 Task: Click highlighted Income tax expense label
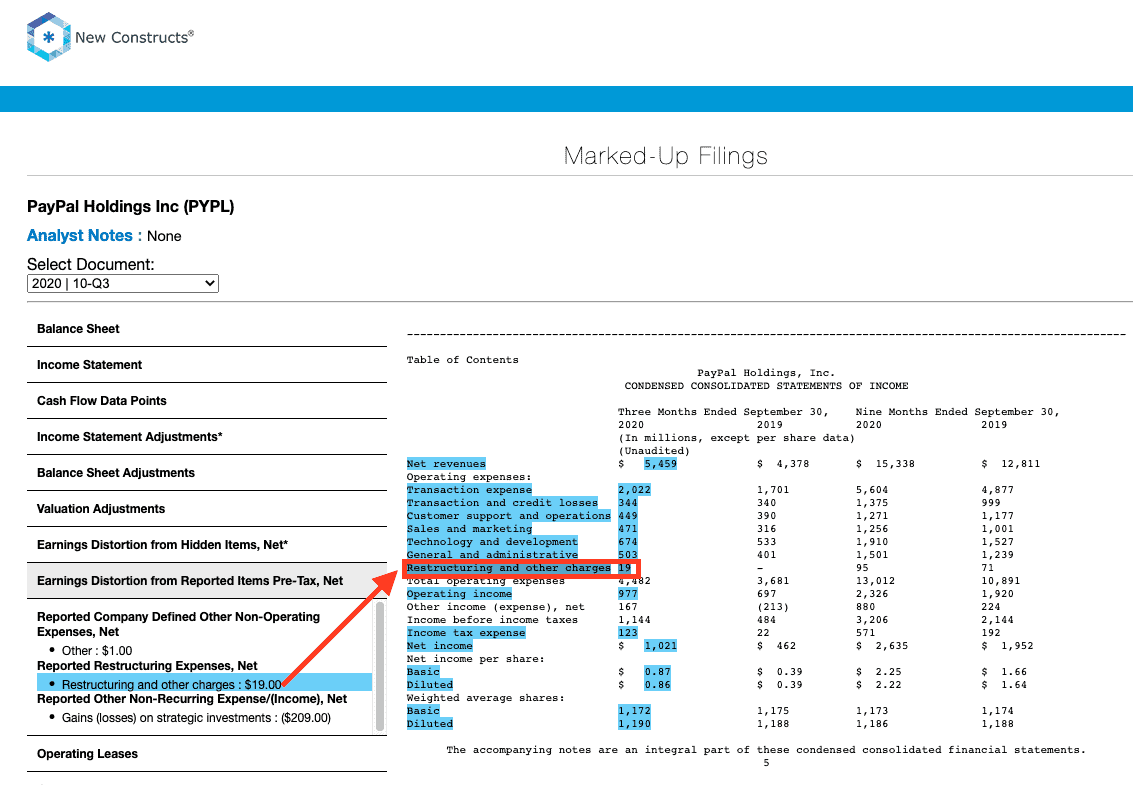(466, 633)
